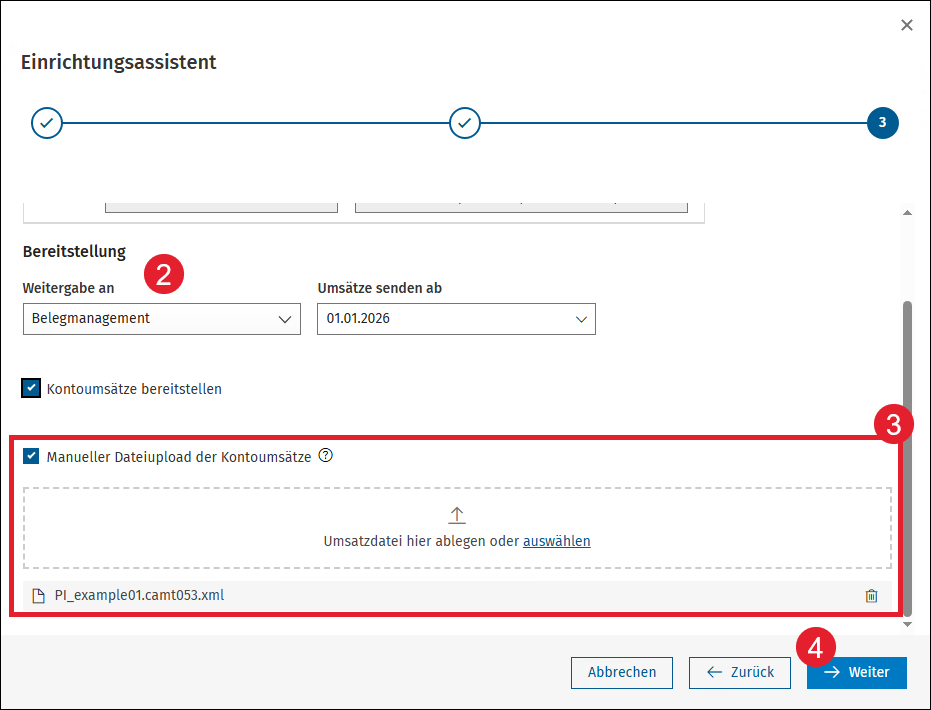Delete the uploaded PI_example01.camt053.xml file
The height and width of the screenshot is (710, 931).
[871, 595]
